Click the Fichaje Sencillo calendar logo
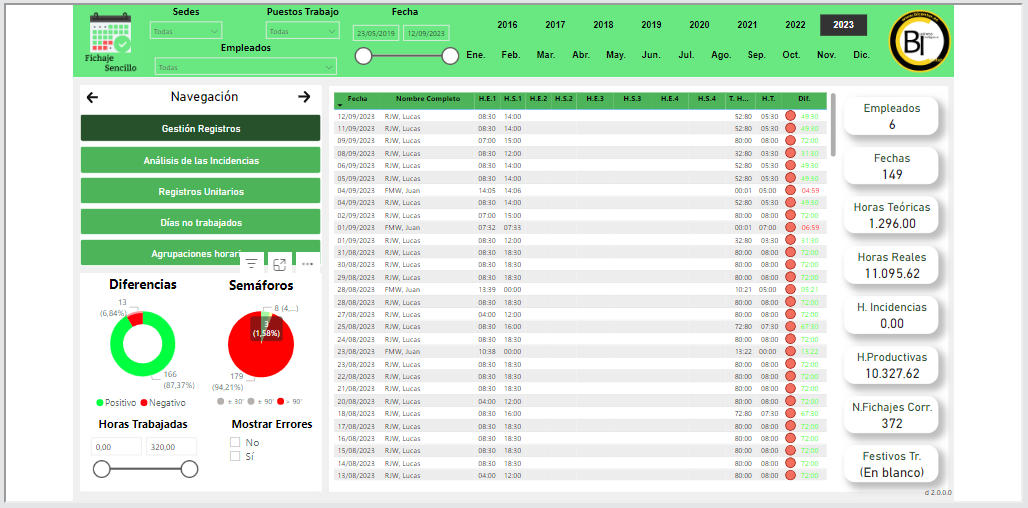 [109, 38]
